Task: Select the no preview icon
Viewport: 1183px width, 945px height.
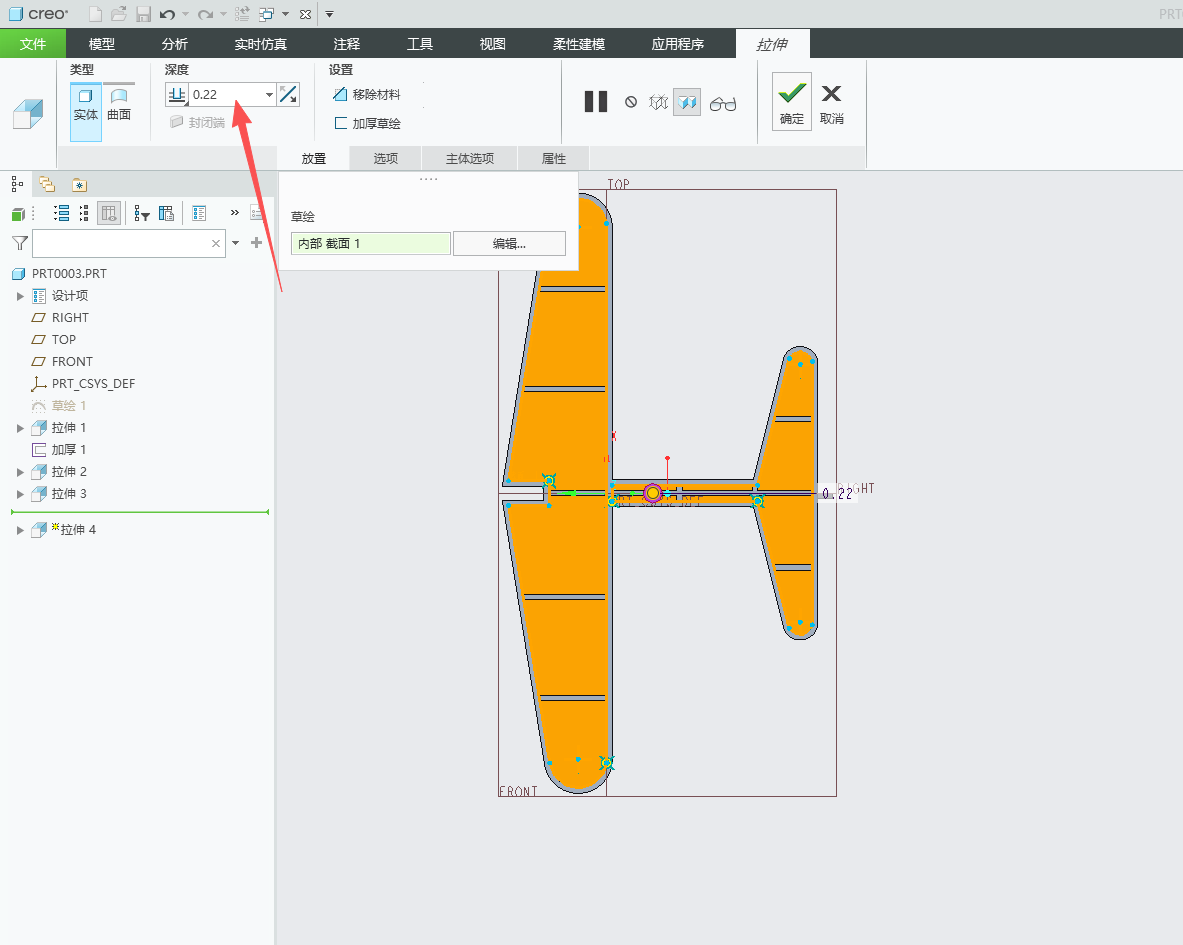Action: [x=631, y=102]
